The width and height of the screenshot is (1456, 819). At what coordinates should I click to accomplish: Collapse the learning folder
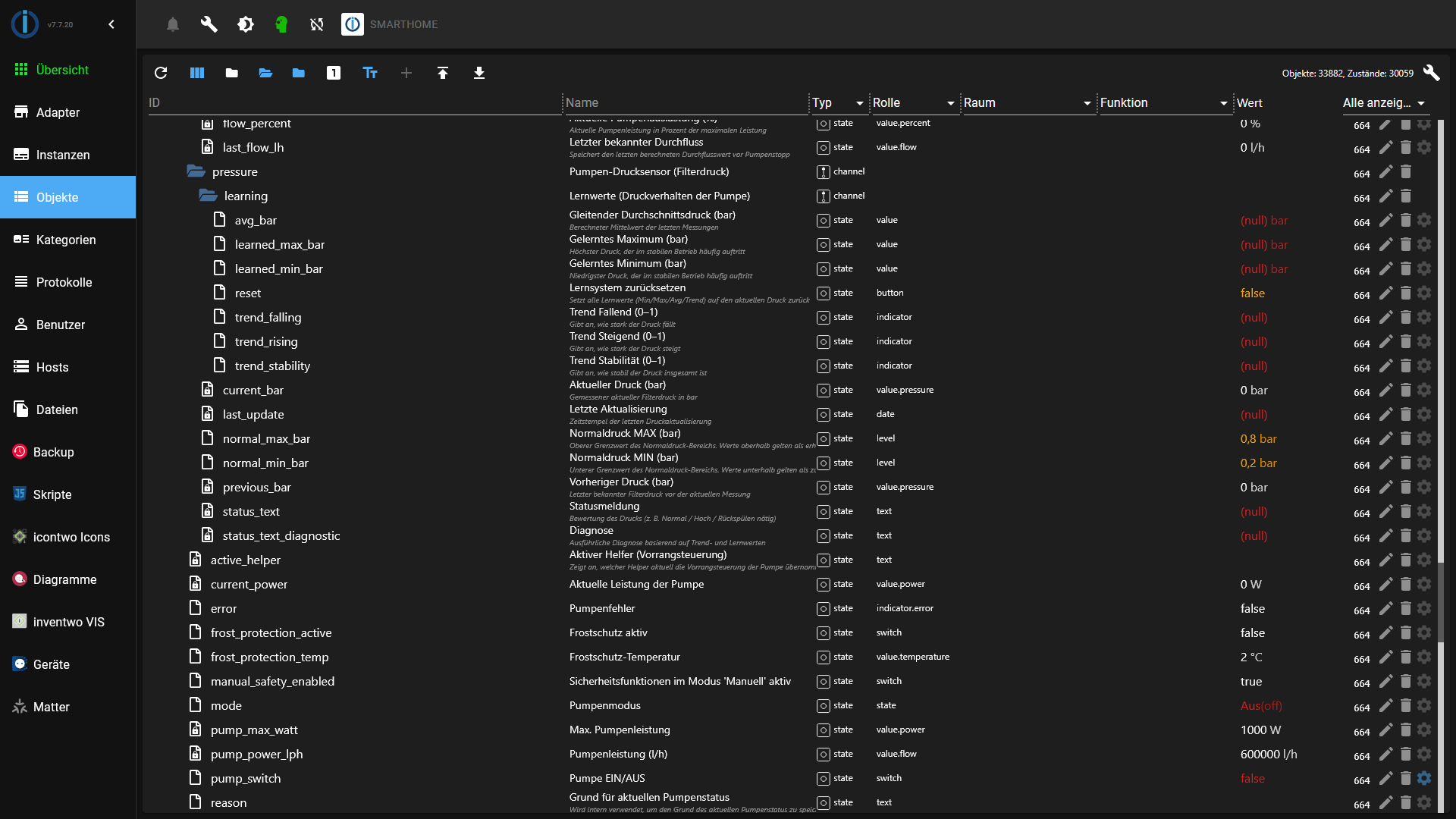[x=207, y=196]
